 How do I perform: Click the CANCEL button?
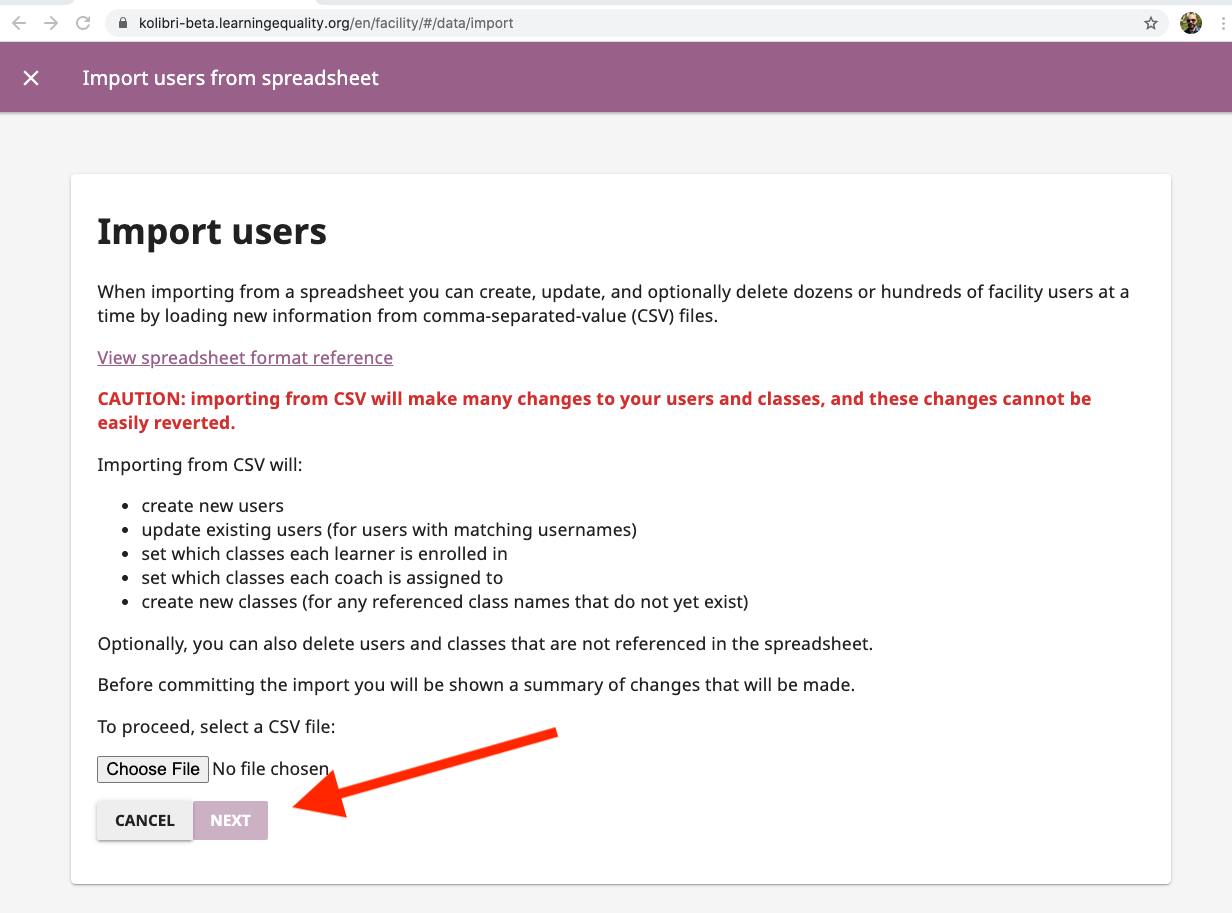(144, 820)
